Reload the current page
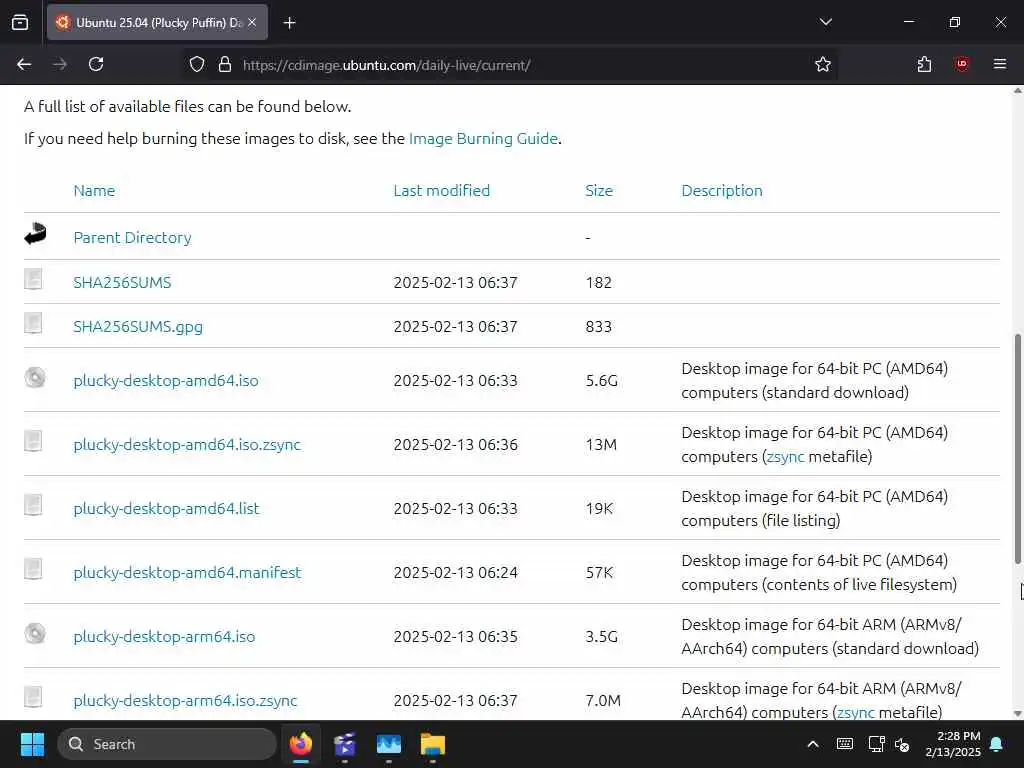This screenshot has height=768, width=1024. pyautogui.click(x=96, y=64)
